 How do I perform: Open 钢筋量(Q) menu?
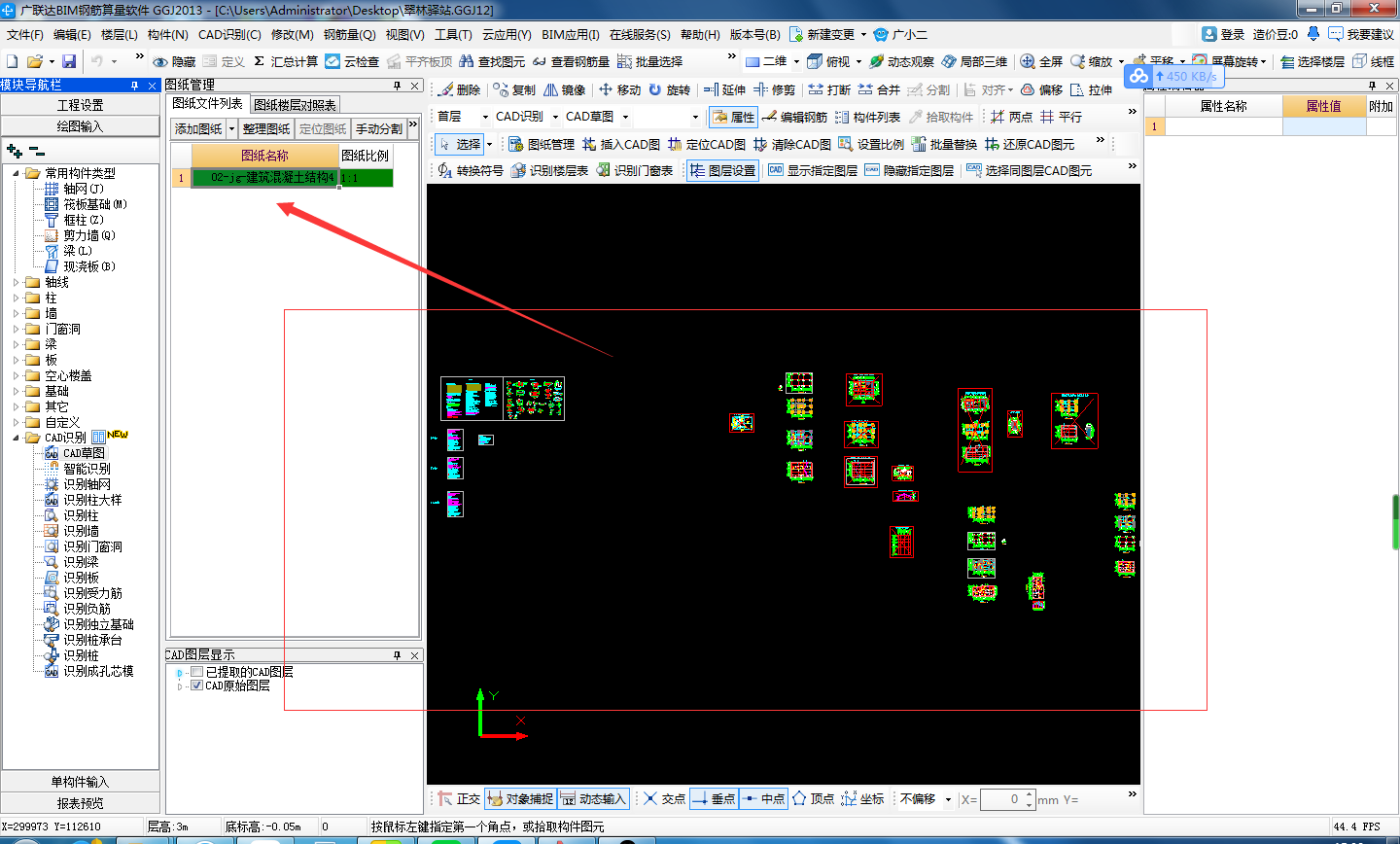350,34
